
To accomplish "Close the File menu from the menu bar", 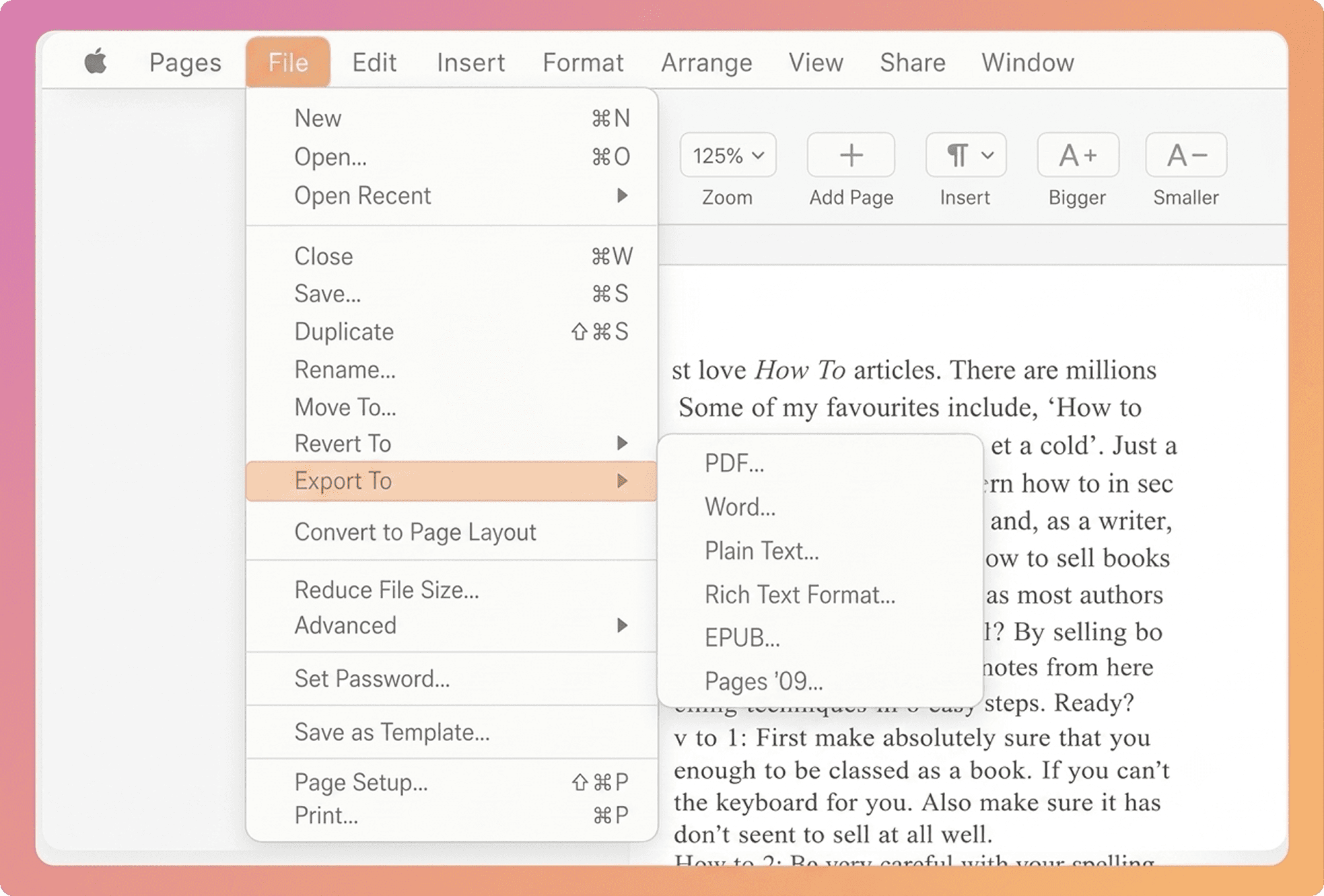I will click(288, 62).
